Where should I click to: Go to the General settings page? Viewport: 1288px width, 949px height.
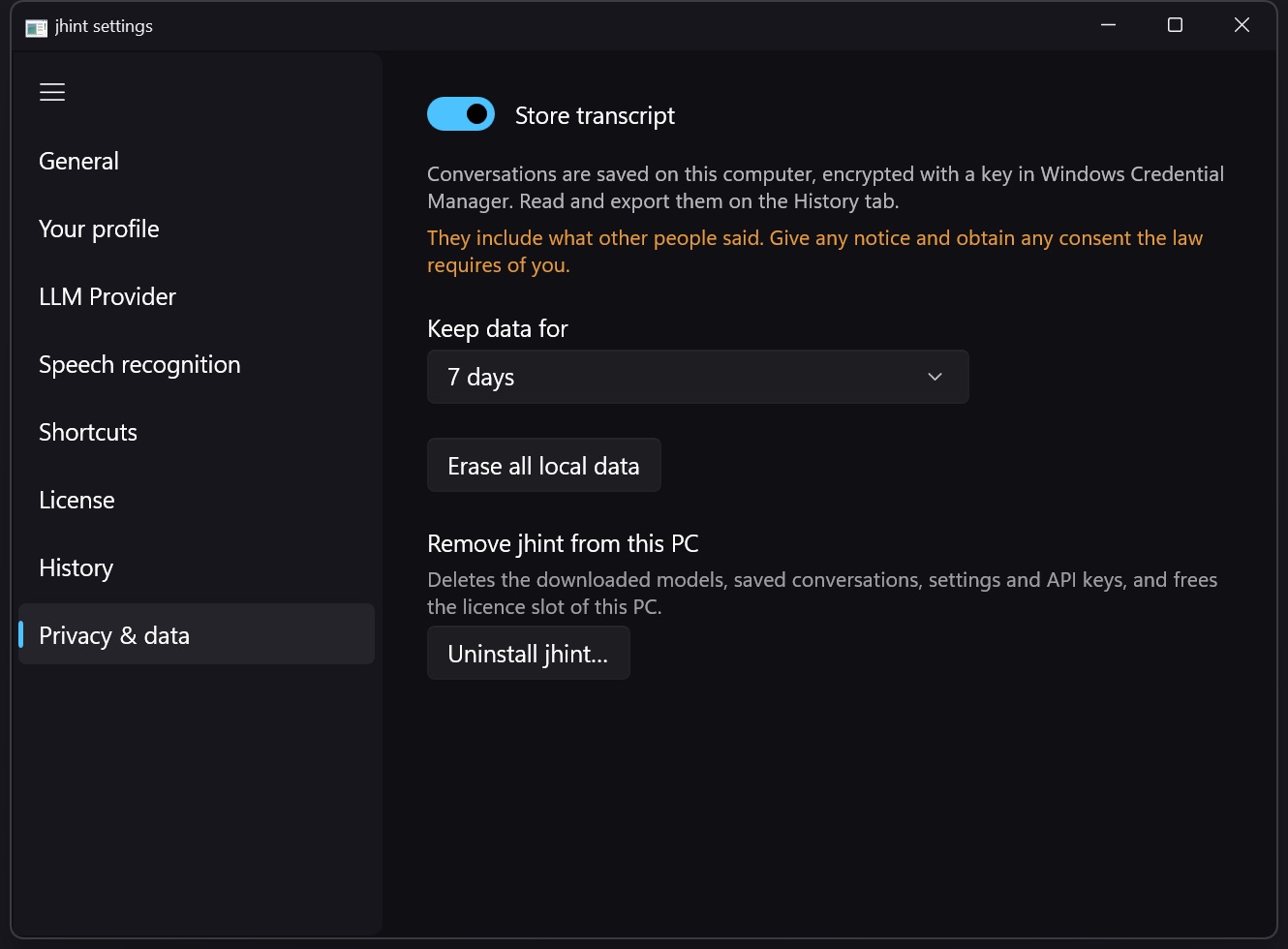[x=197, y=161]
